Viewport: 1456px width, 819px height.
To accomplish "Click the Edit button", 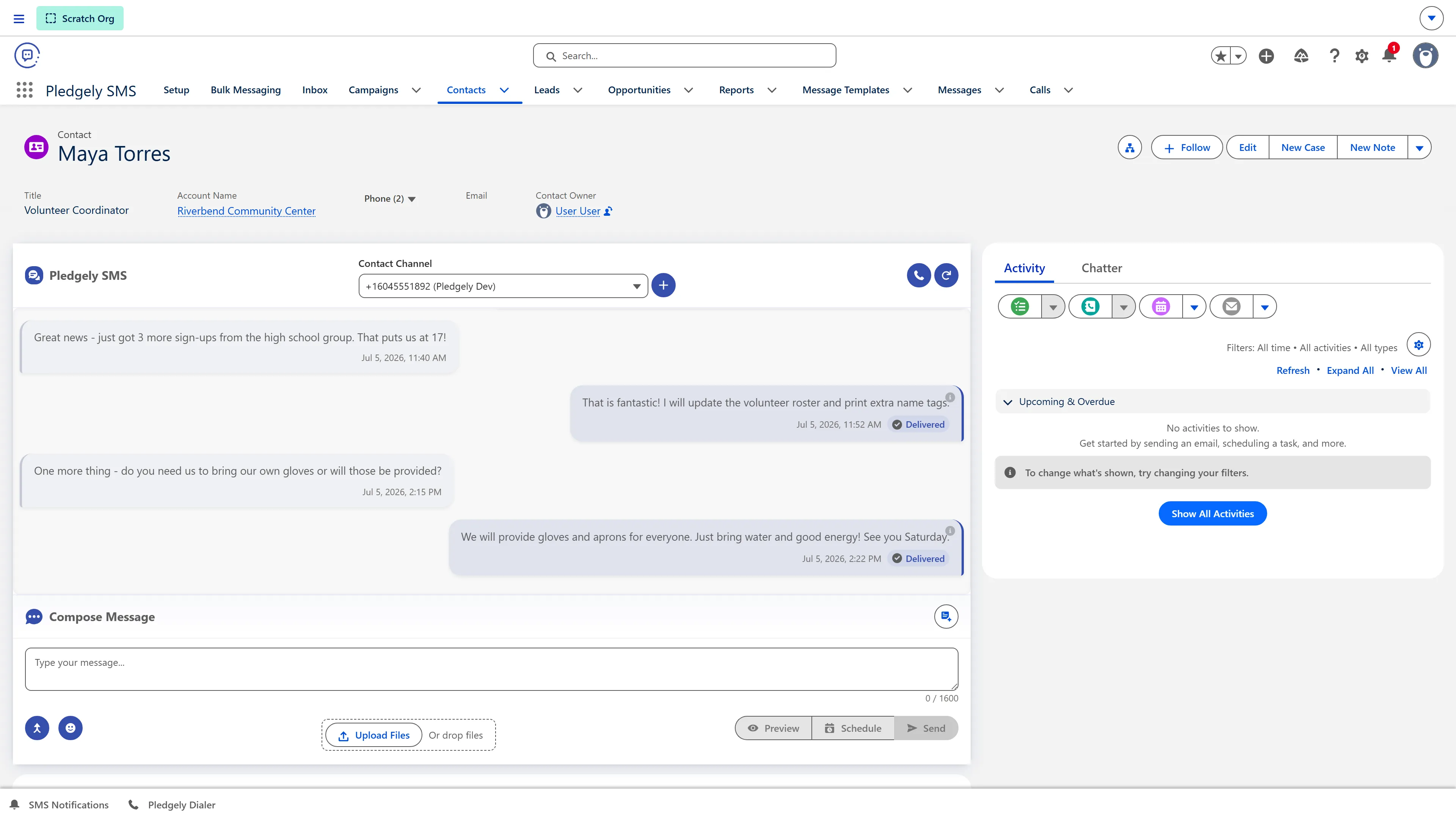I will [x=1247, y=147].
